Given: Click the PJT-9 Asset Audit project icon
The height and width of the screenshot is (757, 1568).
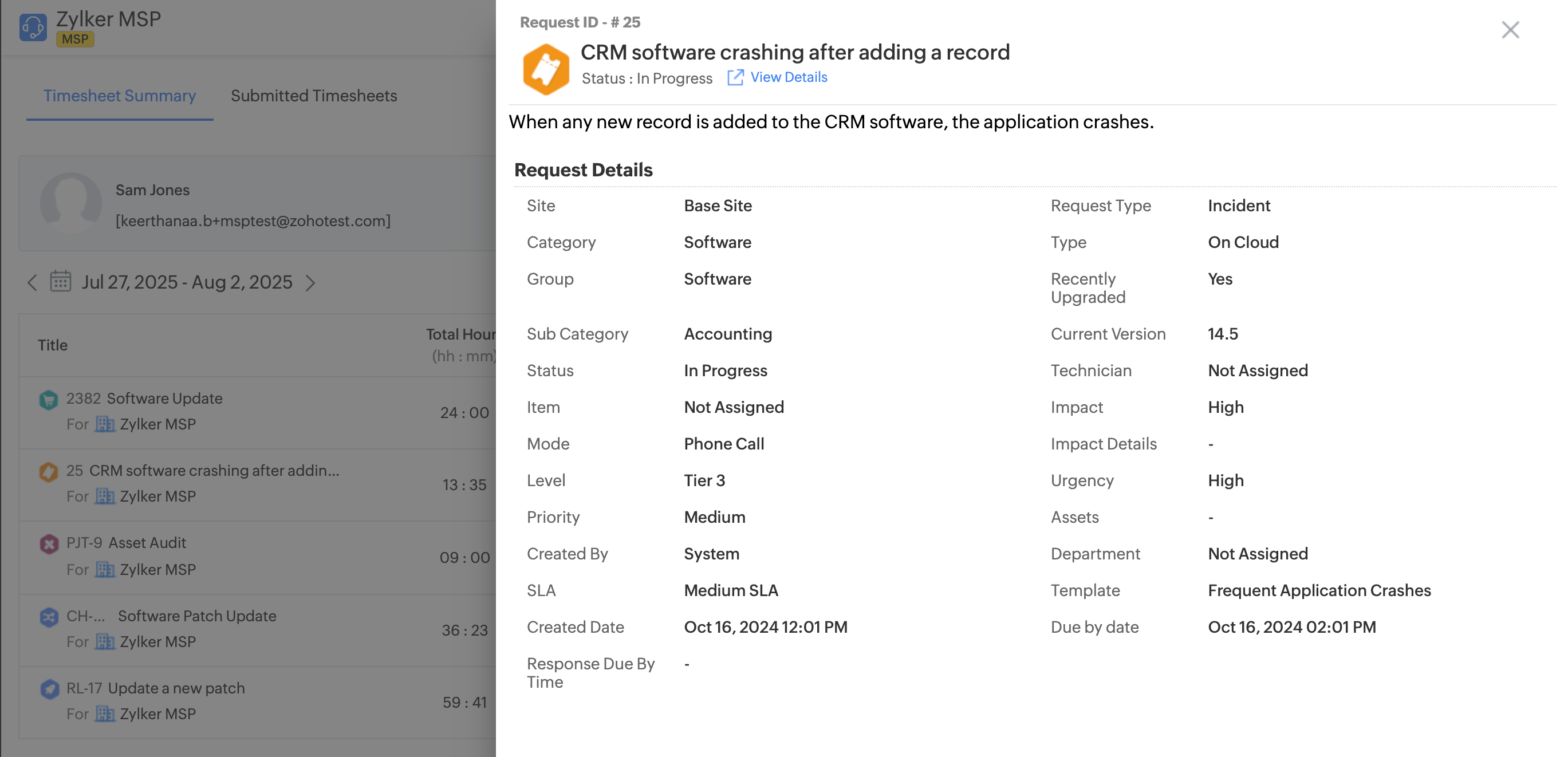Looking at the screenshot, I should point(49,543).
